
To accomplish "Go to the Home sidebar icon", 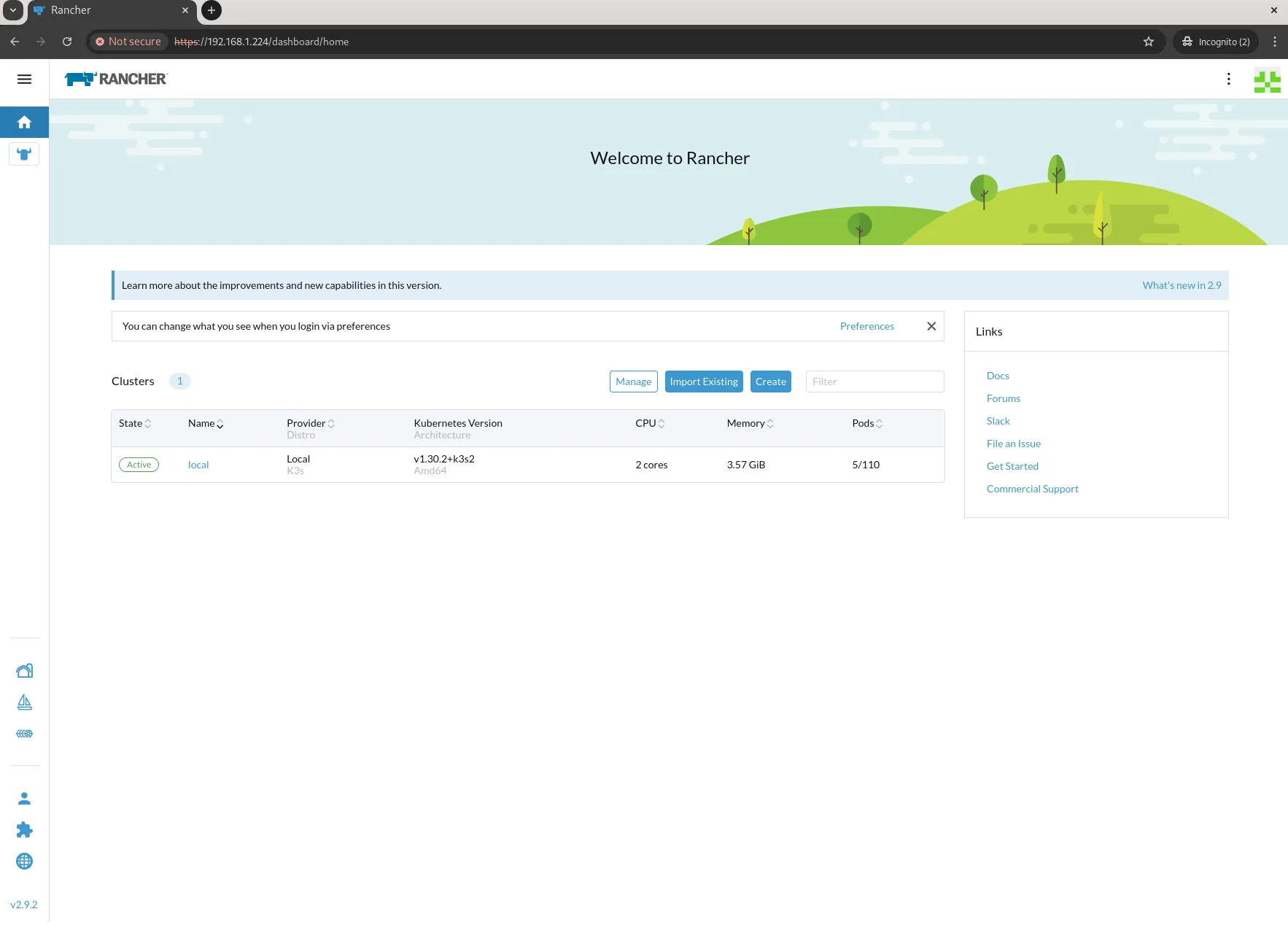I will click(x=24, y=122).
